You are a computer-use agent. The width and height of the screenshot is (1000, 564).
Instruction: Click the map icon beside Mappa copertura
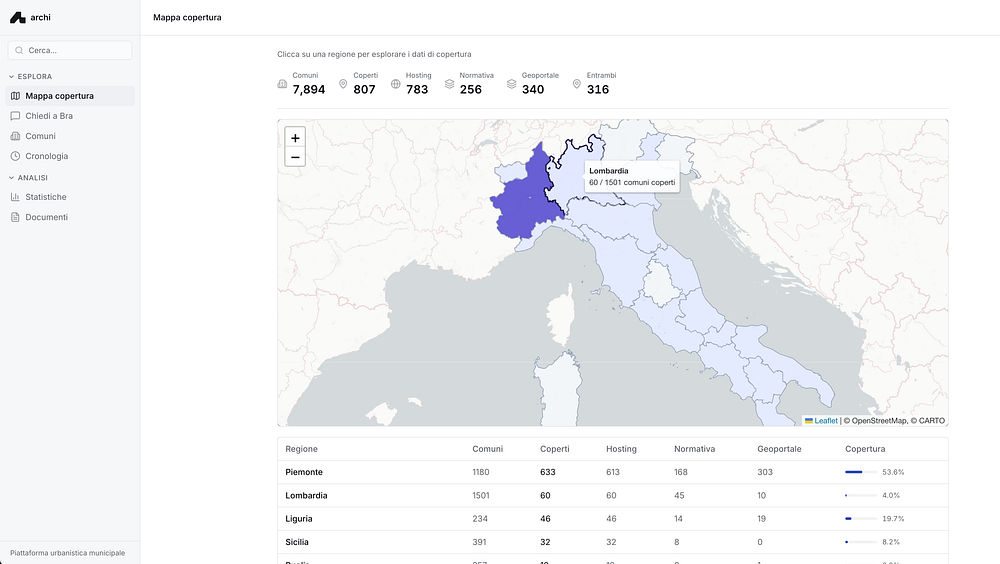15,96
